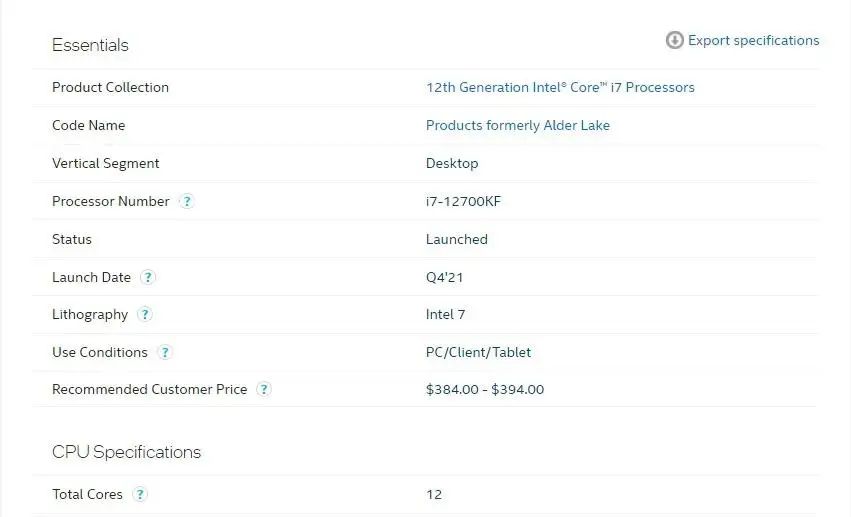Screen dimensions: 851x517
Task: Click the Export specifications link text
Action: [x=753, y=40]
